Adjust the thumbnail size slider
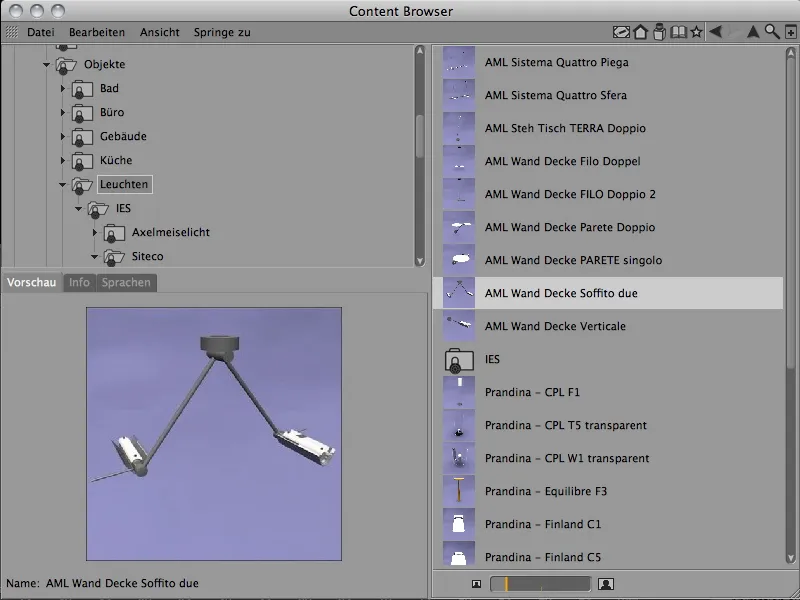Image resolution: width=800 pixels, height=600 pixels. (x=540, y=581)
